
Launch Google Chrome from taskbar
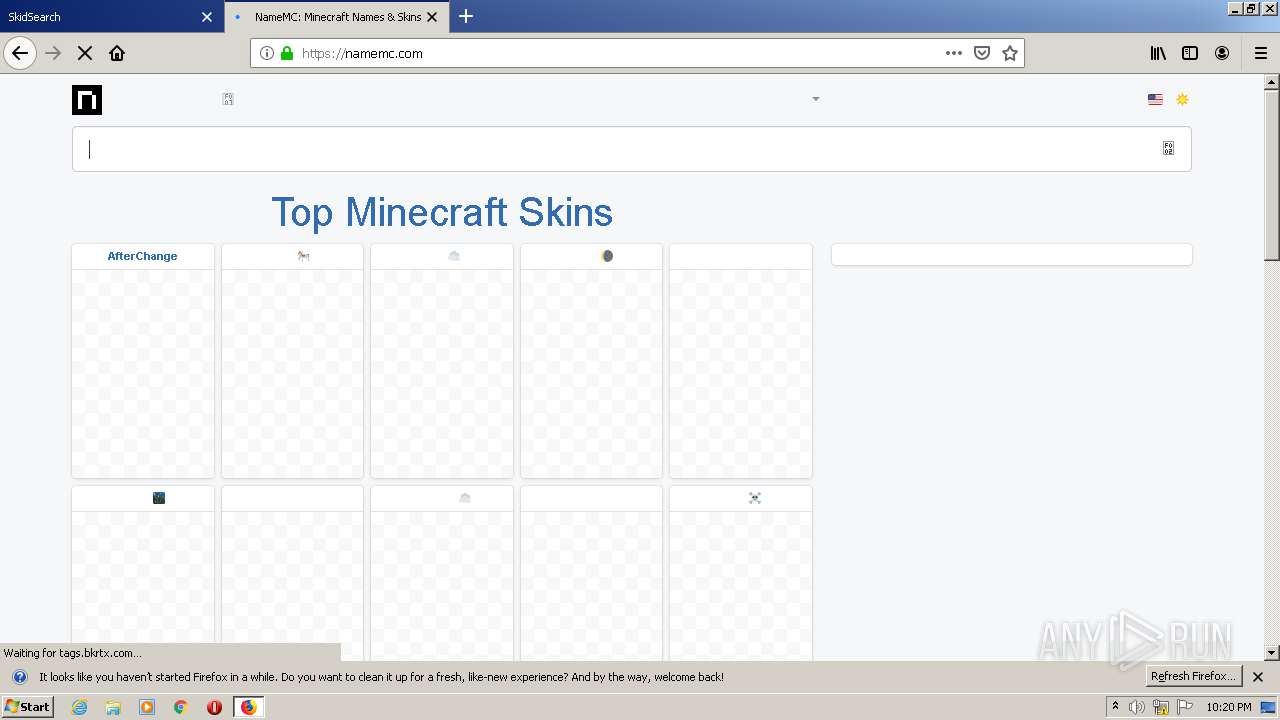coord(180,707)
